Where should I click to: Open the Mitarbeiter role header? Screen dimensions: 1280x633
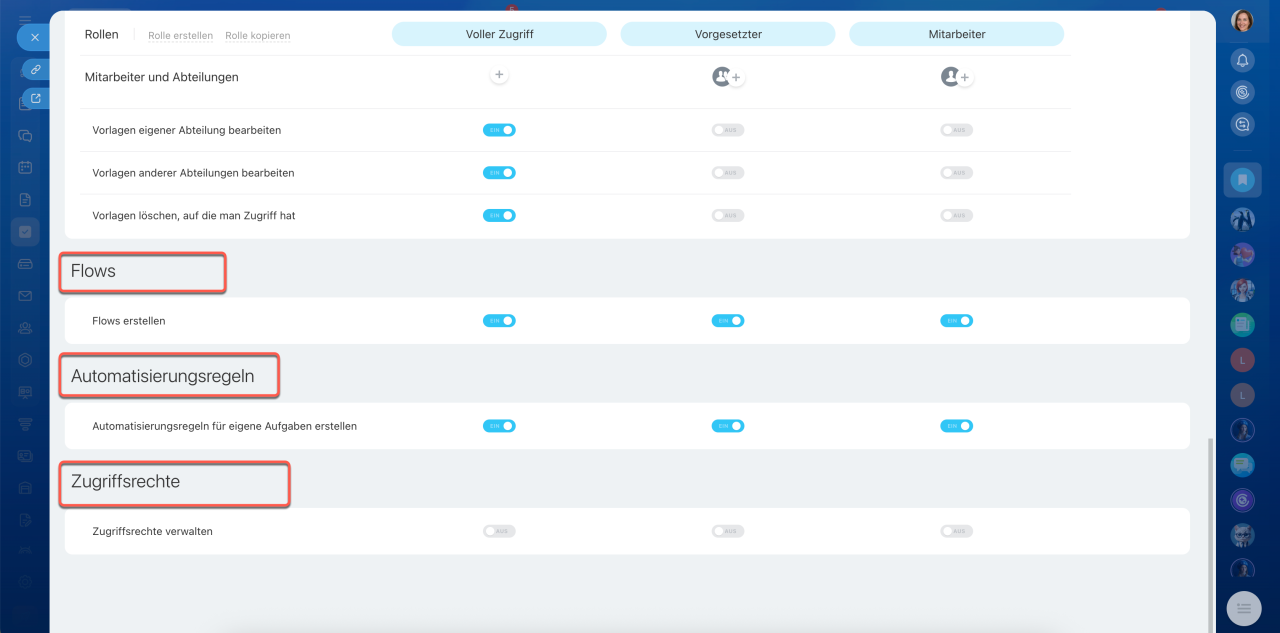click(957, 34)
